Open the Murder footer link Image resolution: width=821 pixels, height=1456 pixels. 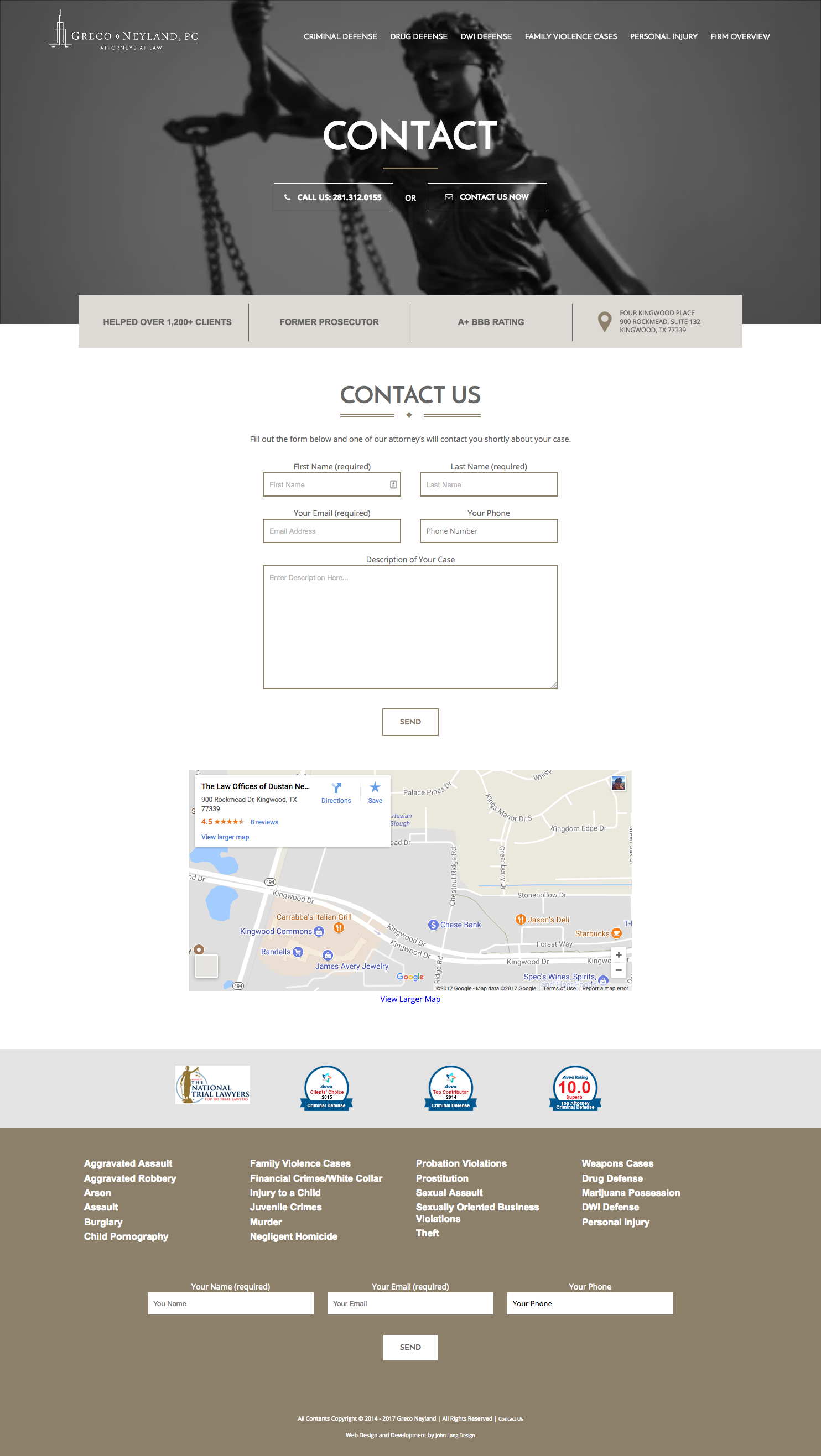tap(266, 1222)
